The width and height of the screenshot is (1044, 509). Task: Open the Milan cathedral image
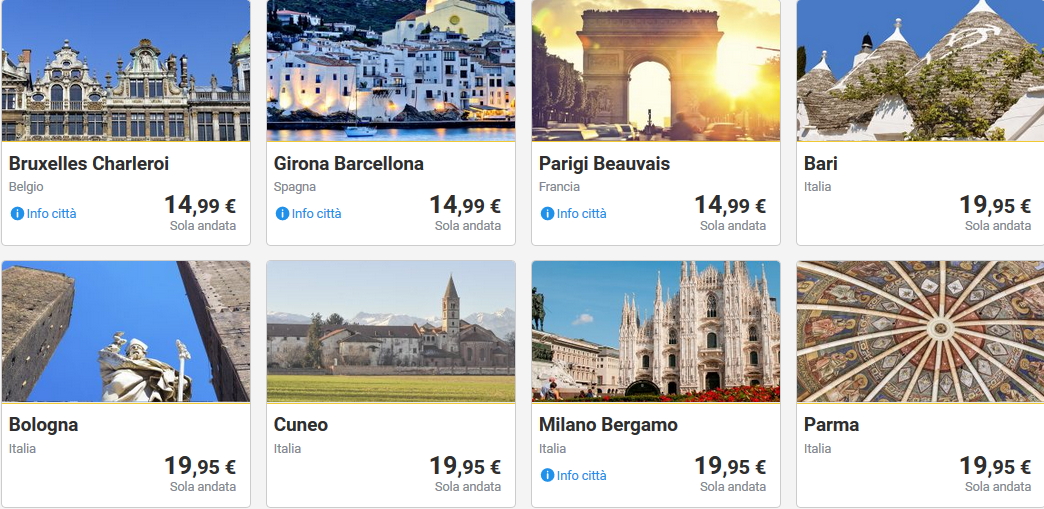pos(656,331)
